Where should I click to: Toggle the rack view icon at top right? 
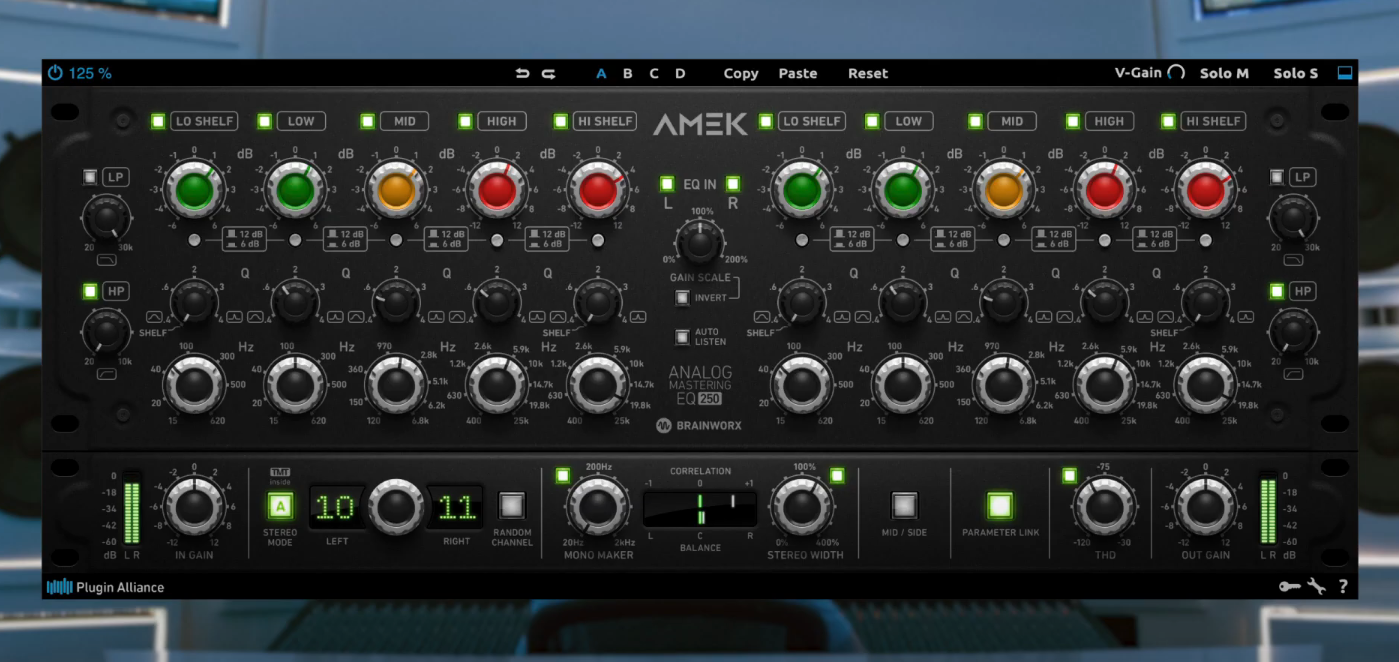(x=1344, y=73)
